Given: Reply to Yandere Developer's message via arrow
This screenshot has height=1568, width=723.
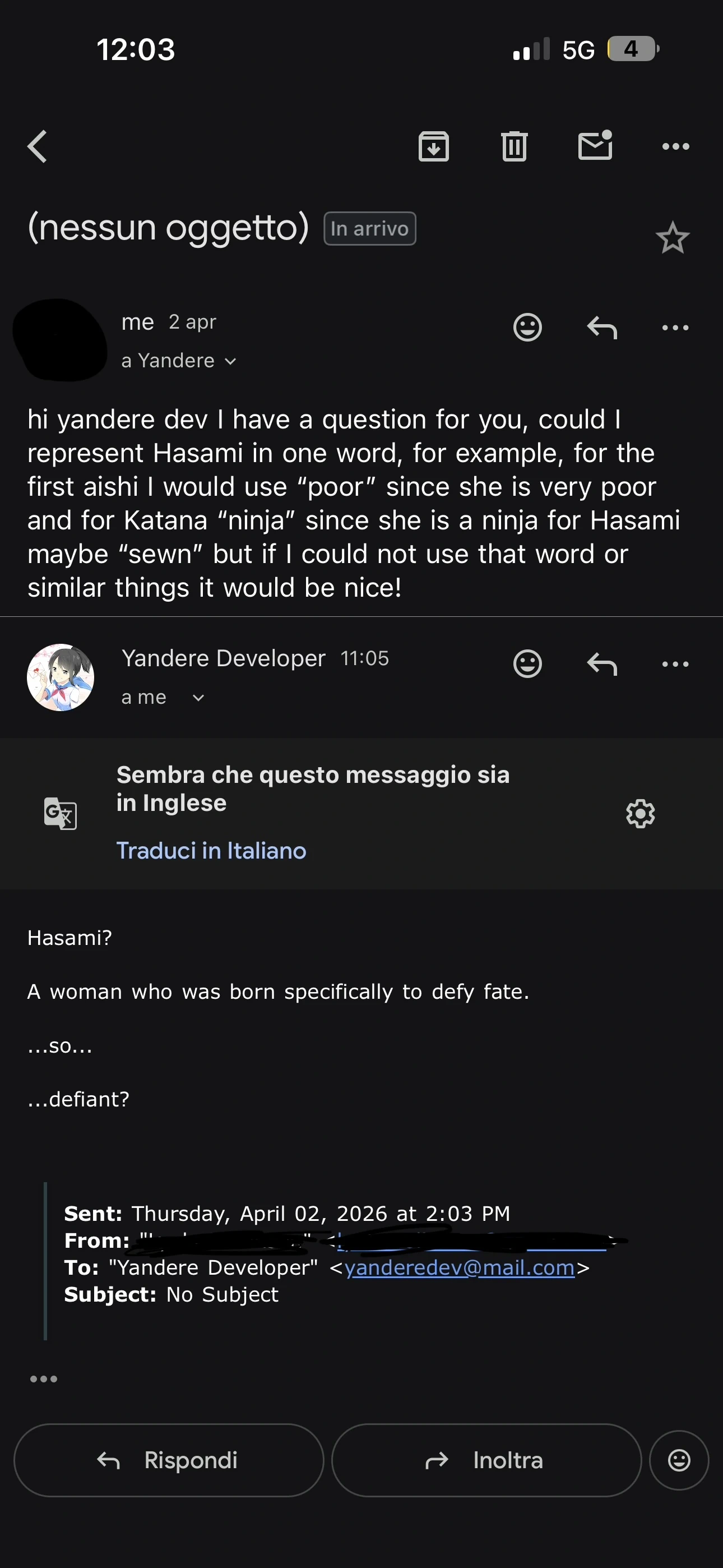Looking at the screenshot, I should click(x=602, y=663).
